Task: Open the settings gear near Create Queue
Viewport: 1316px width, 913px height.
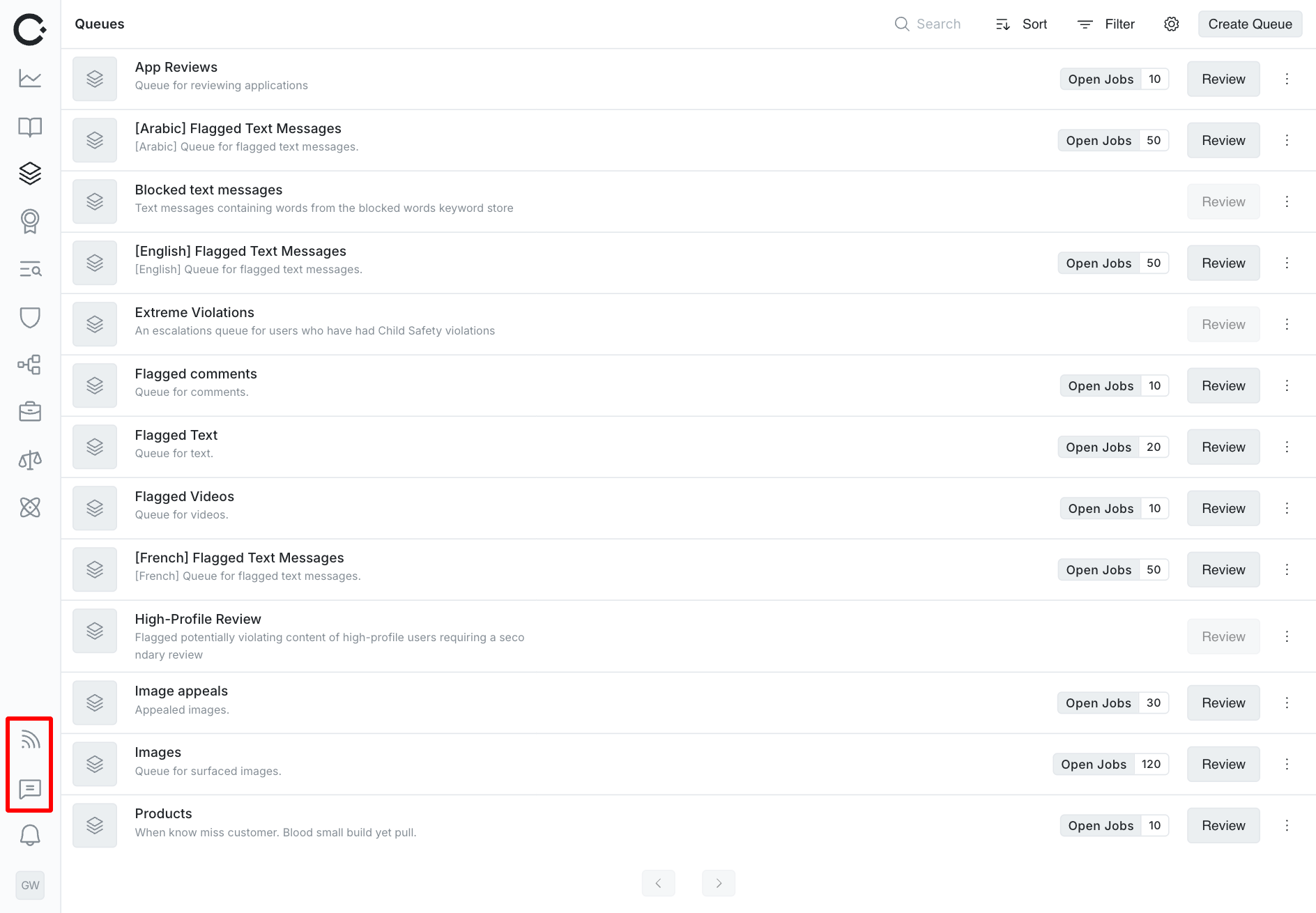Action: (x=1171, y=24)
